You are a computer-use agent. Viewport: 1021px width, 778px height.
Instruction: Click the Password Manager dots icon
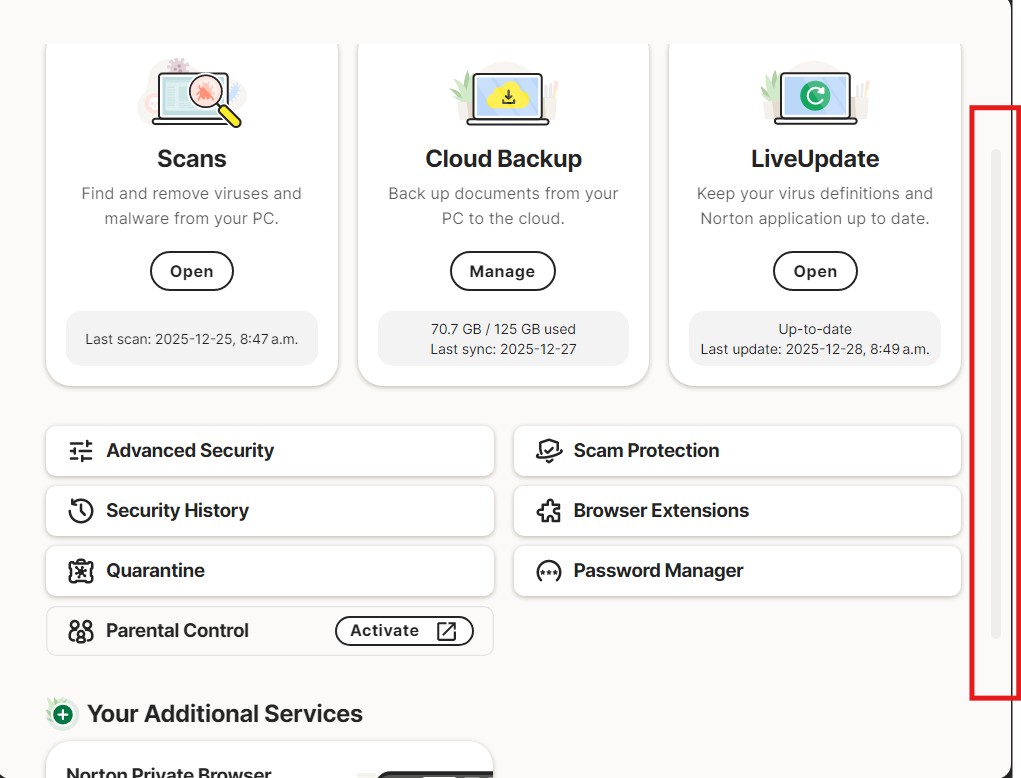click(549, 571)
